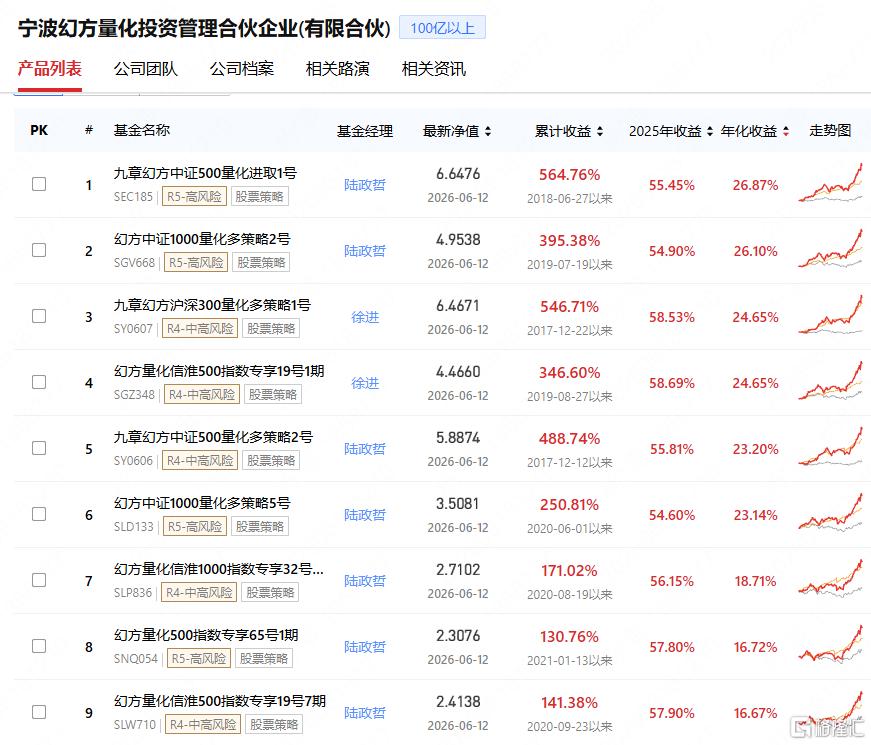Click the 走势图 column header
The width and height of the screenshot is (871, 745).
tap(830, 131)
